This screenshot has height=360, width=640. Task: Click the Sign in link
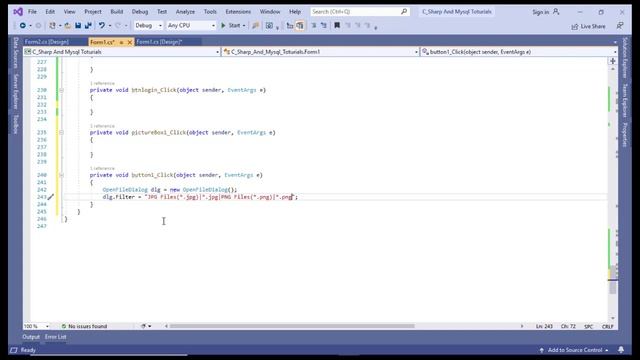(540, 12)
